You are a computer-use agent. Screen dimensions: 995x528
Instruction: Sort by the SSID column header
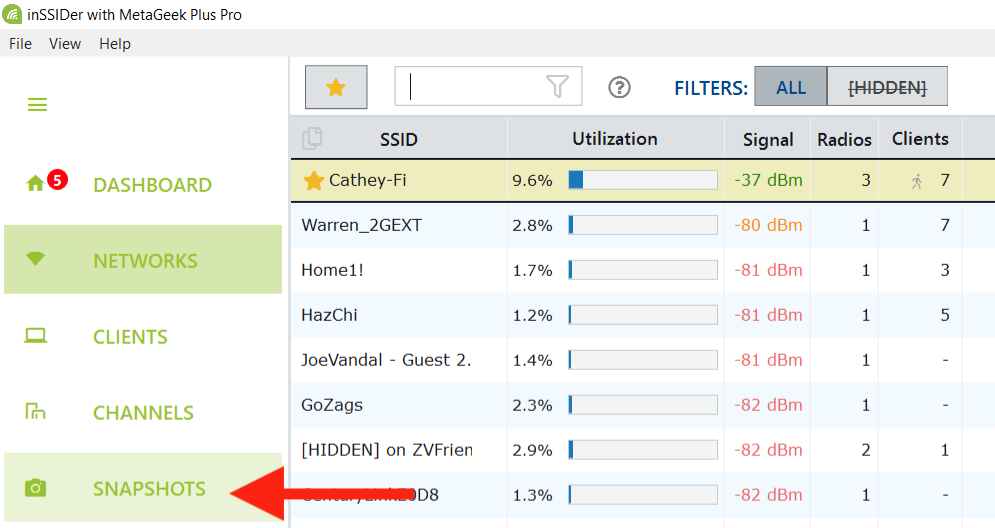(399, 139)
